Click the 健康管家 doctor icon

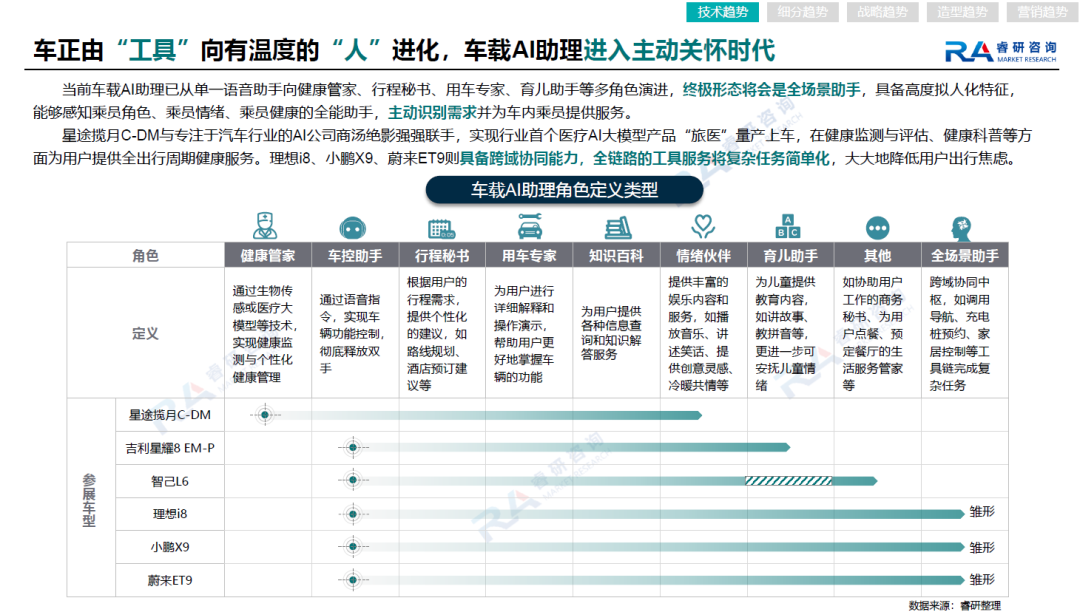[265, 226]
